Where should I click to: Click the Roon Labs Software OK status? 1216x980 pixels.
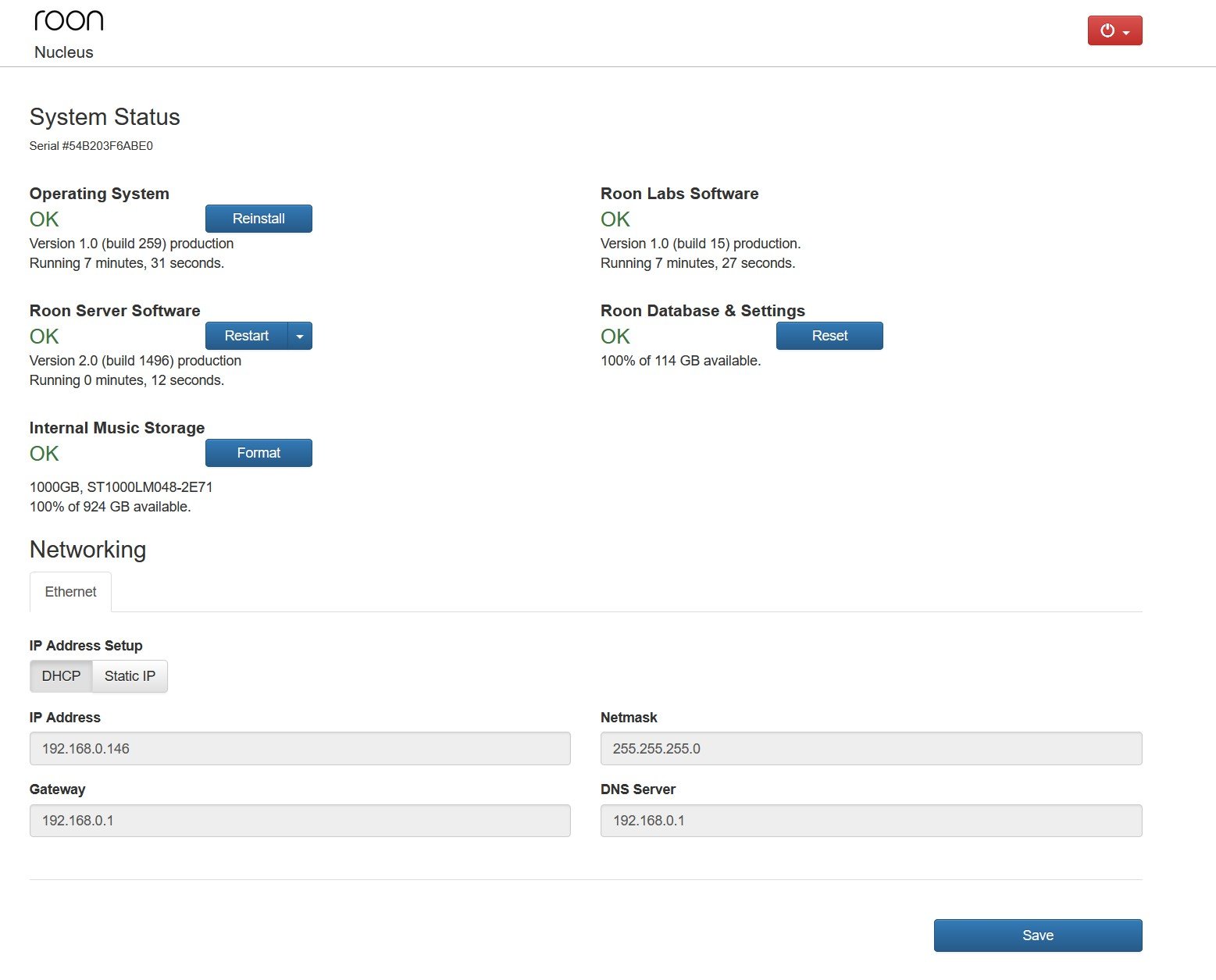tap(615, 219)
